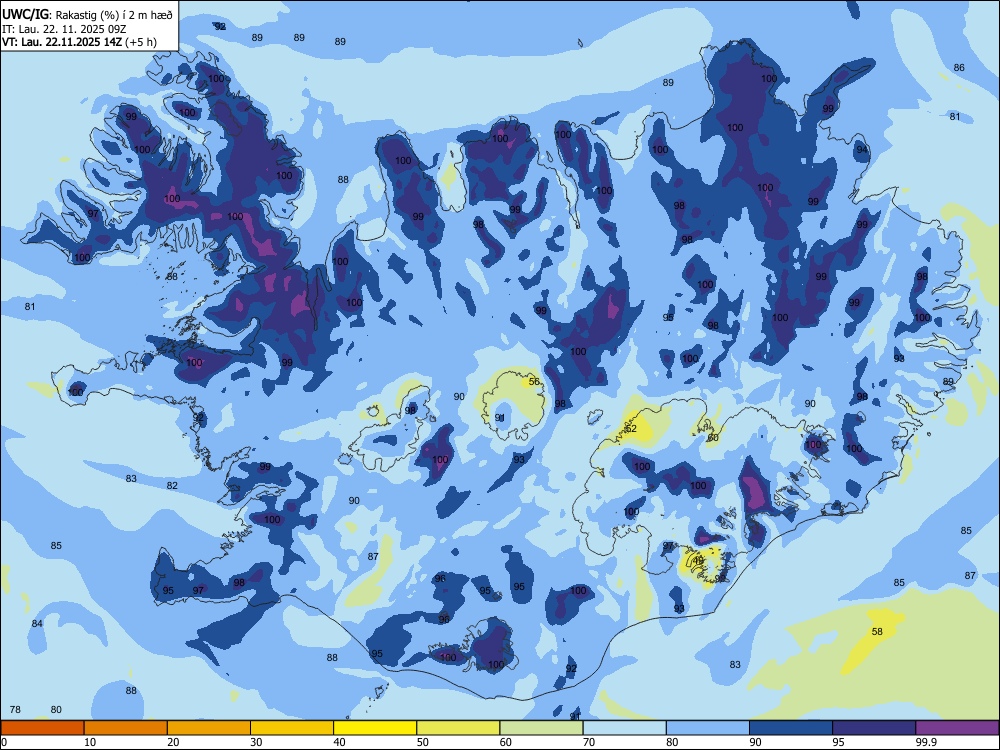The image size is (1000, 750).
Task: Select the pale yellow 50–60 legend swatch
Action: pyautogui.click(x=458, y=728)
